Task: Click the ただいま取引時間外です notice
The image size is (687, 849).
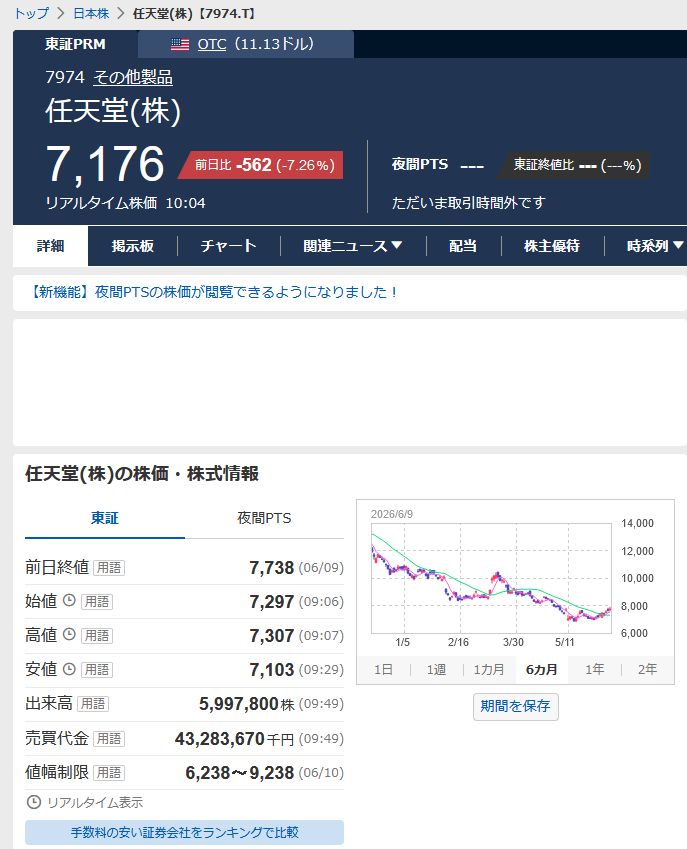Action: pos(468,203)
